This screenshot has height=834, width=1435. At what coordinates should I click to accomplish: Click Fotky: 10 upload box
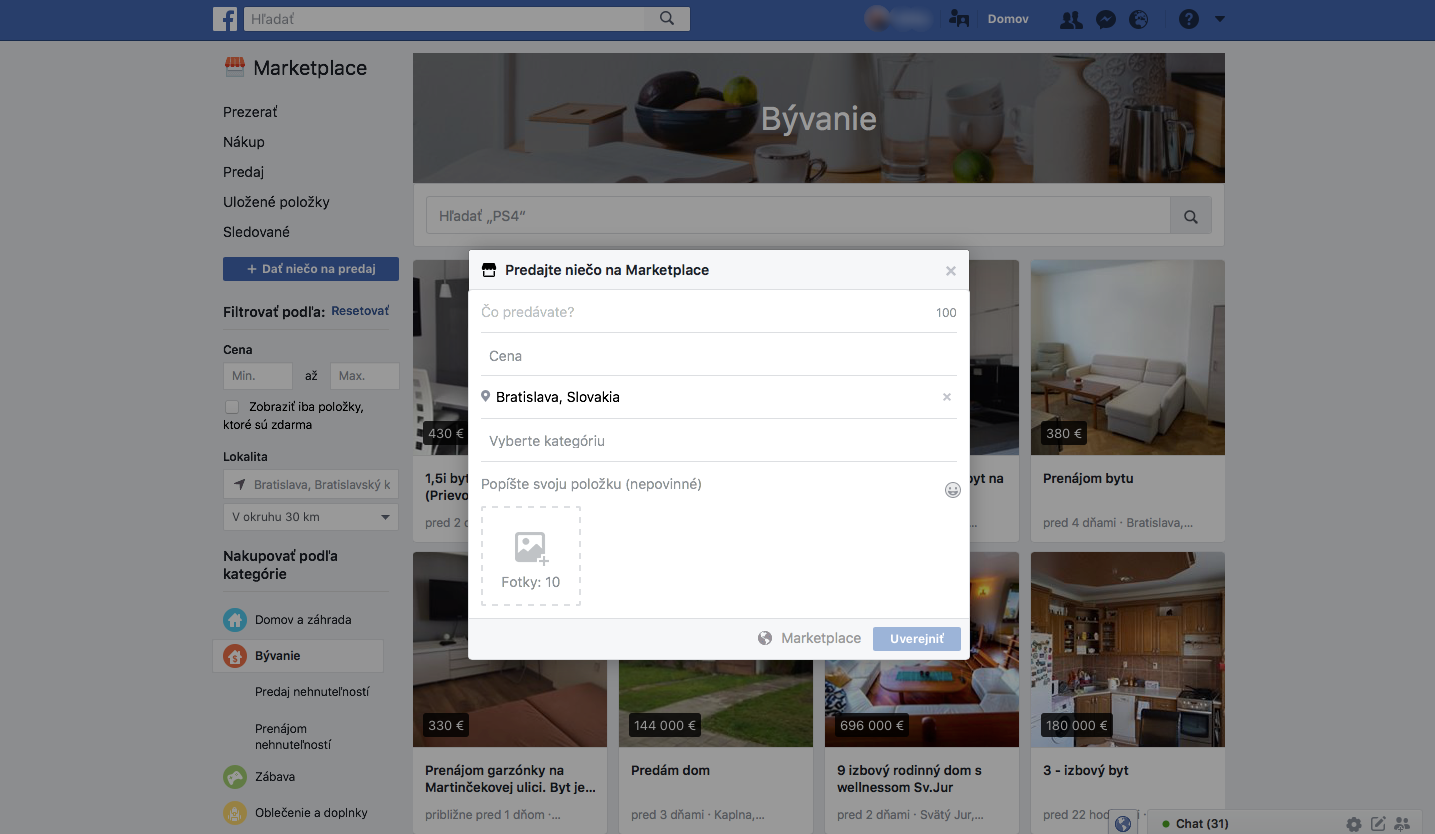(x=531, y=556)
